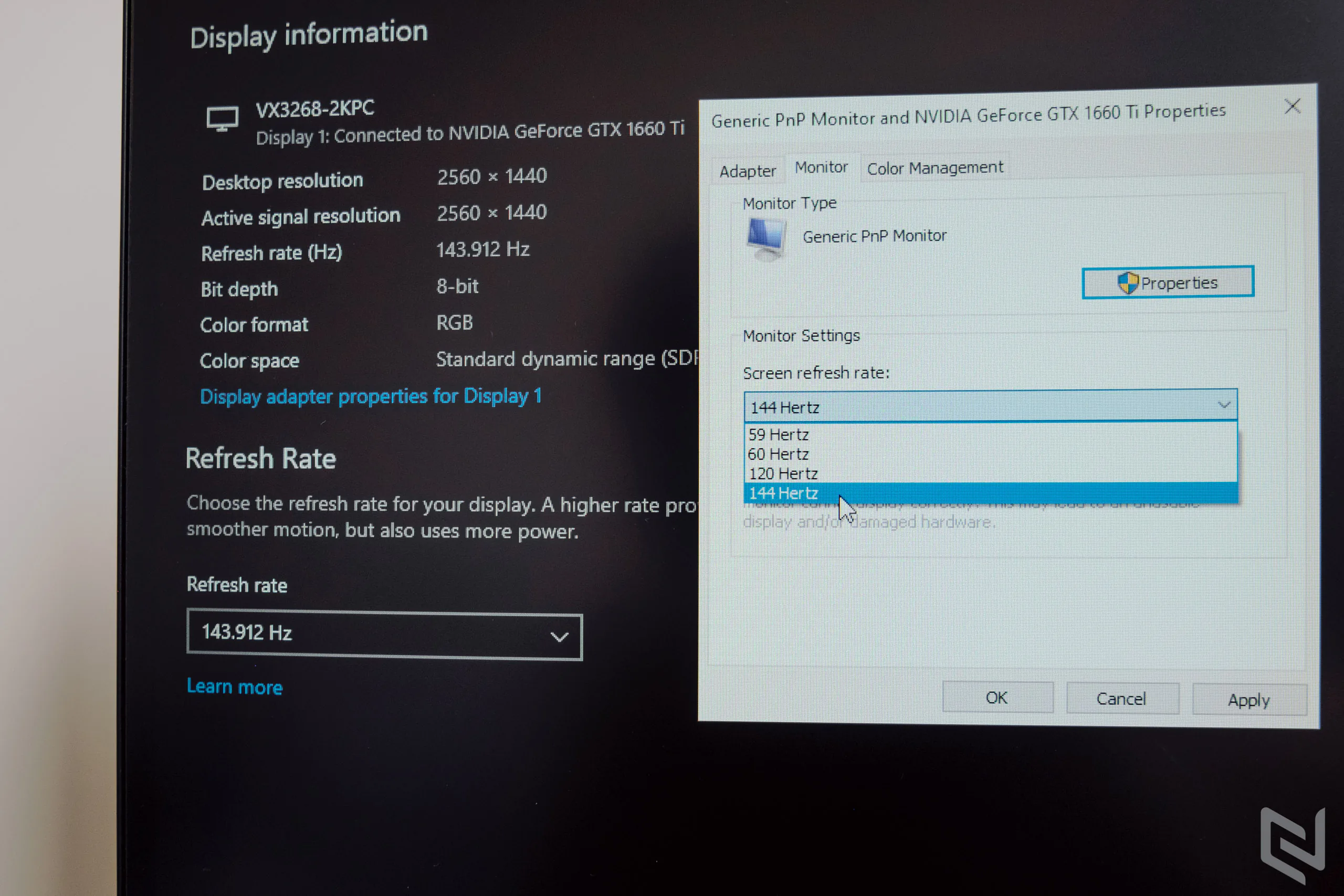Screen dimensions: 1344x896
Task: Click the VX3268-2KPC display name
Action: coord(315,109)
